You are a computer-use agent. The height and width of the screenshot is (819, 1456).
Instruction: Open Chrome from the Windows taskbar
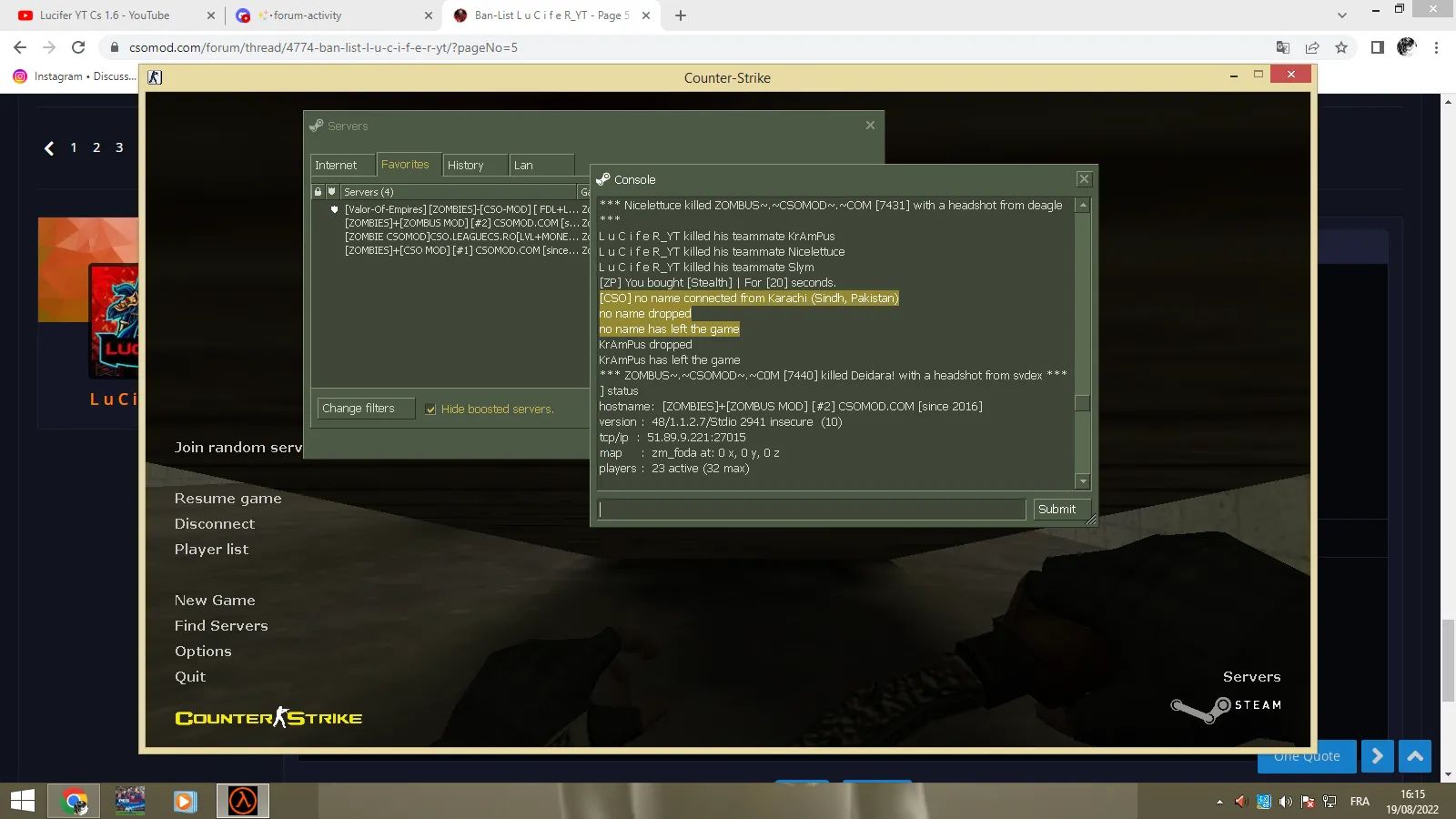point(75,801)
